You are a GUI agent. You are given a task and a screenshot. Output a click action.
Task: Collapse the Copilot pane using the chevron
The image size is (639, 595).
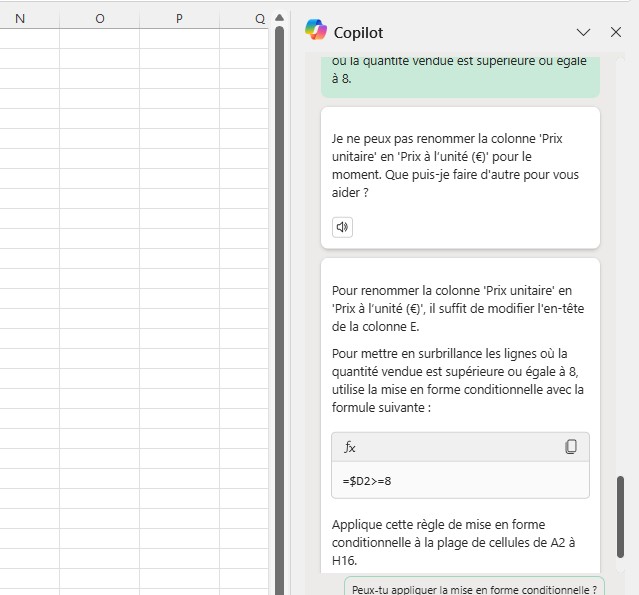pyautogui.click(x=584, y=32)
